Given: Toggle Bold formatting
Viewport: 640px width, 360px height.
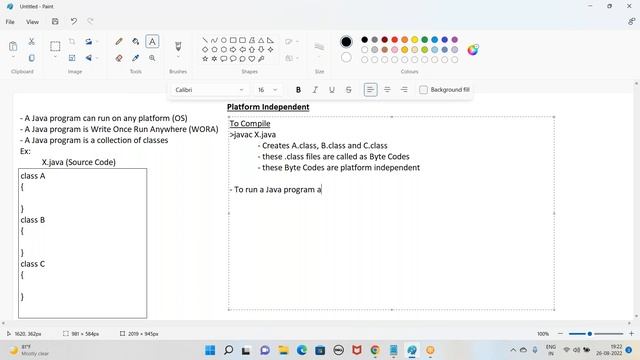Looking at the screenshot, I should [298, 90].
